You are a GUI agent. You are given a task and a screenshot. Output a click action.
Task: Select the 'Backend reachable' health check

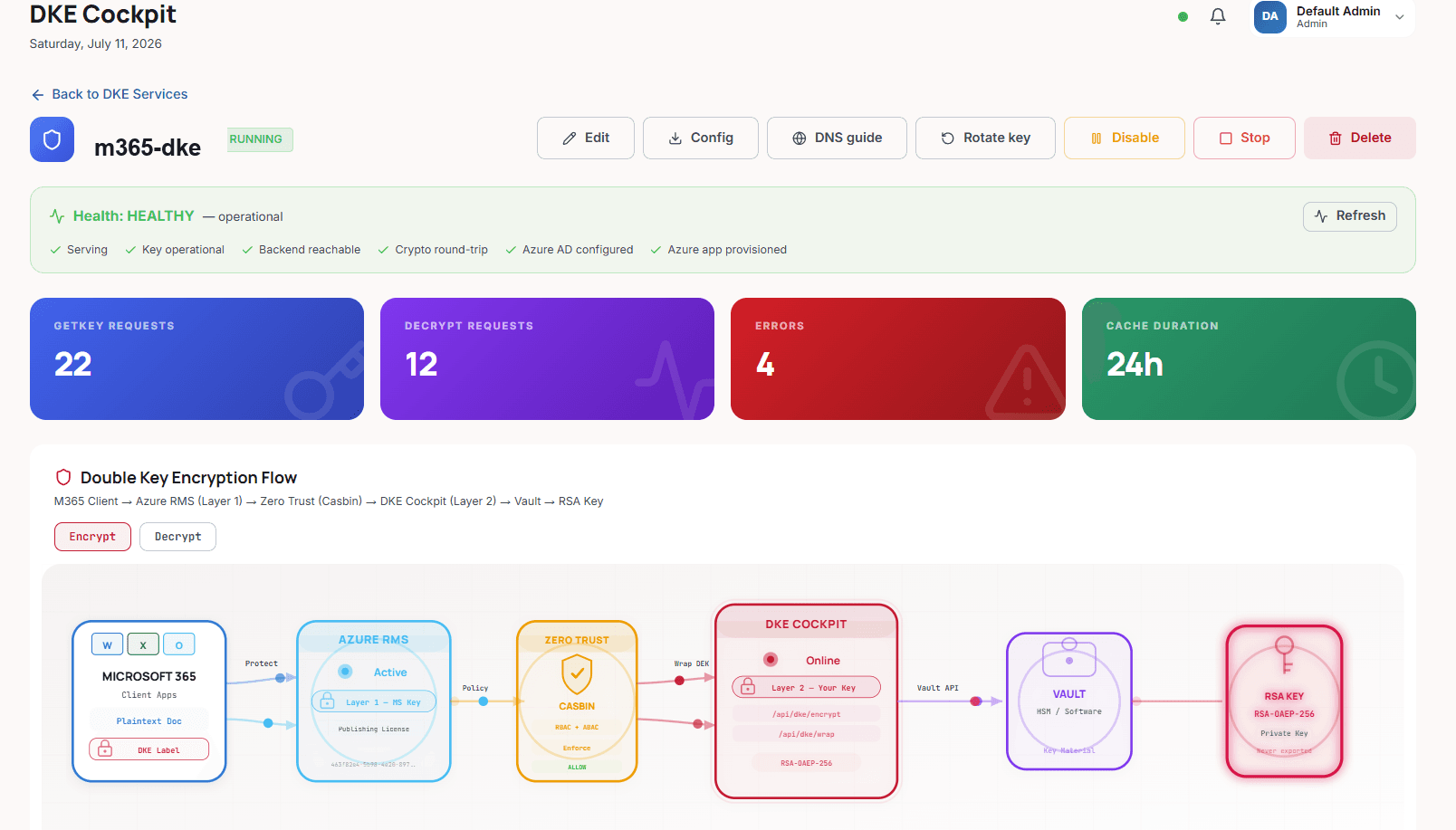(x=301, y=250)
